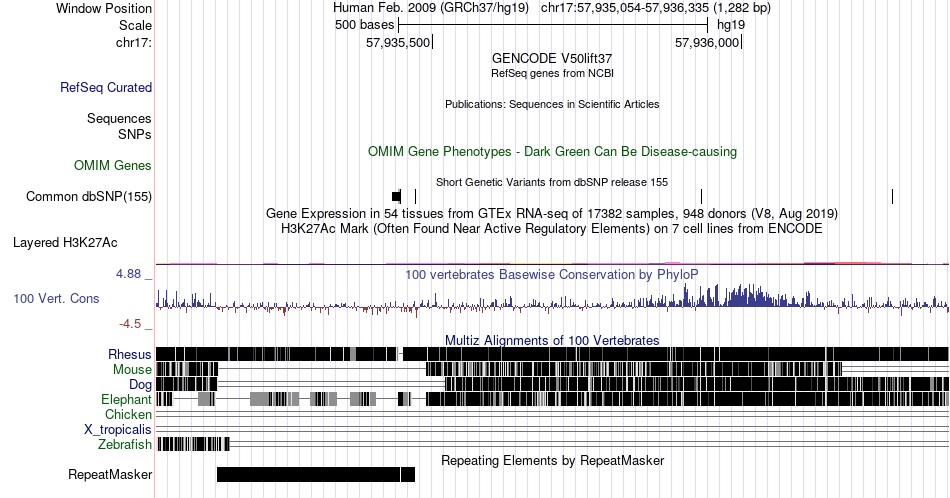Screen dimensions: 950x498
Task: Click the -4.5 PhyloP axis value
Action: coord(130,324)
